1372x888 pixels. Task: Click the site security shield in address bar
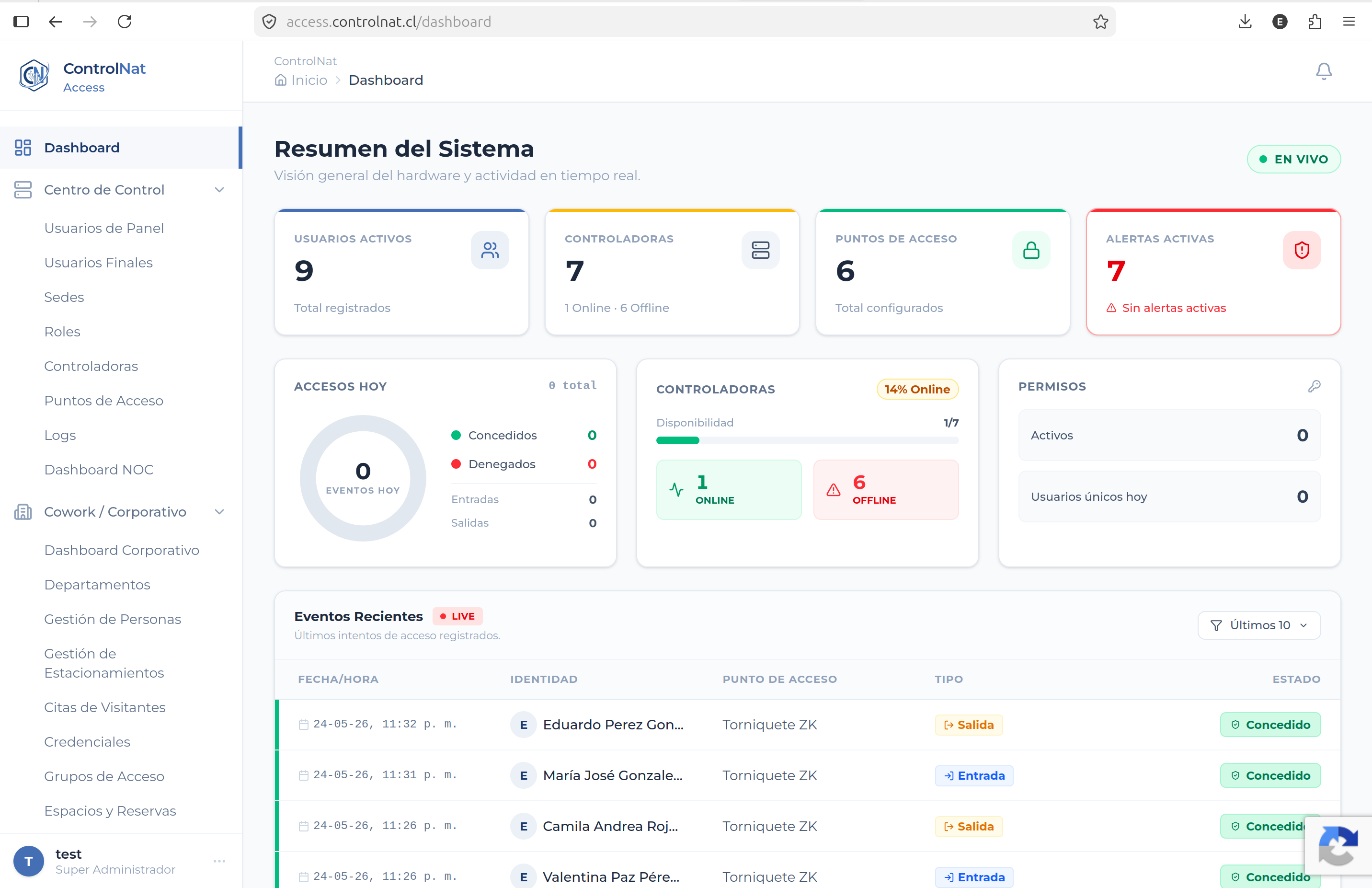[x=269, y=22]
